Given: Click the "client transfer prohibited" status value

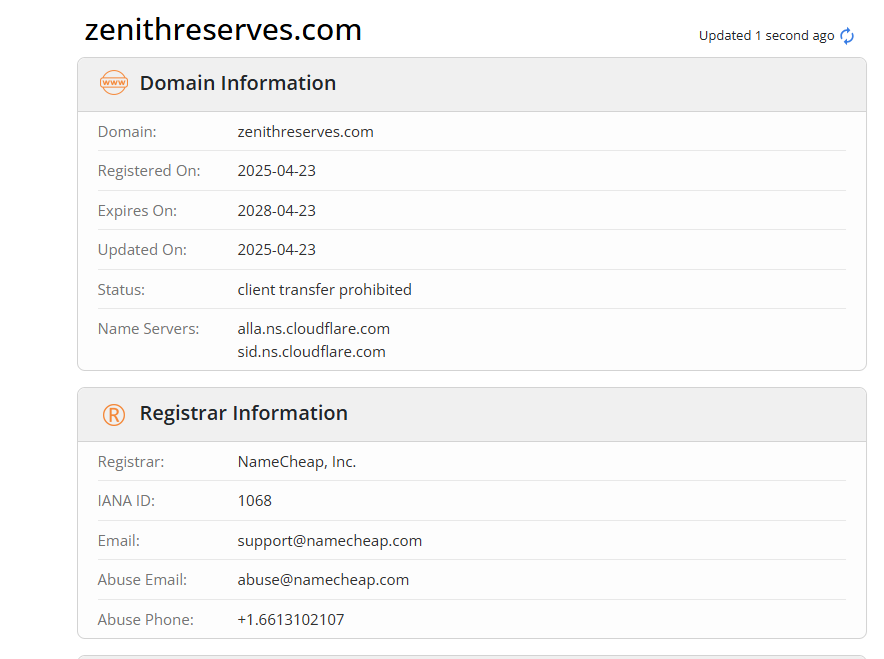Looking at the screenshot, I should pyautogui.click(x=324, y=290).
